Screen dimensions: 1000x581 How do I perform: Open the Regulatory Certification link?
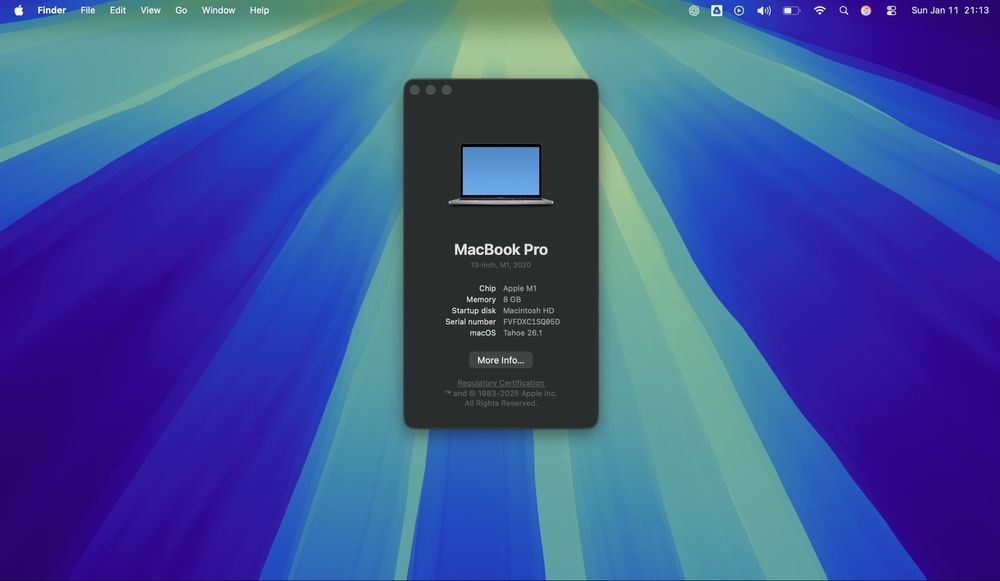tap(501, 383)
